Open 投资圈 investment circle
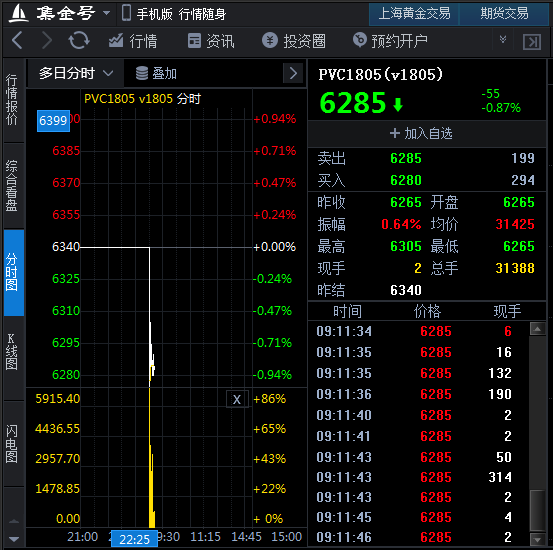Viewport: 553px width, 550px height. (x=294, y=41)
